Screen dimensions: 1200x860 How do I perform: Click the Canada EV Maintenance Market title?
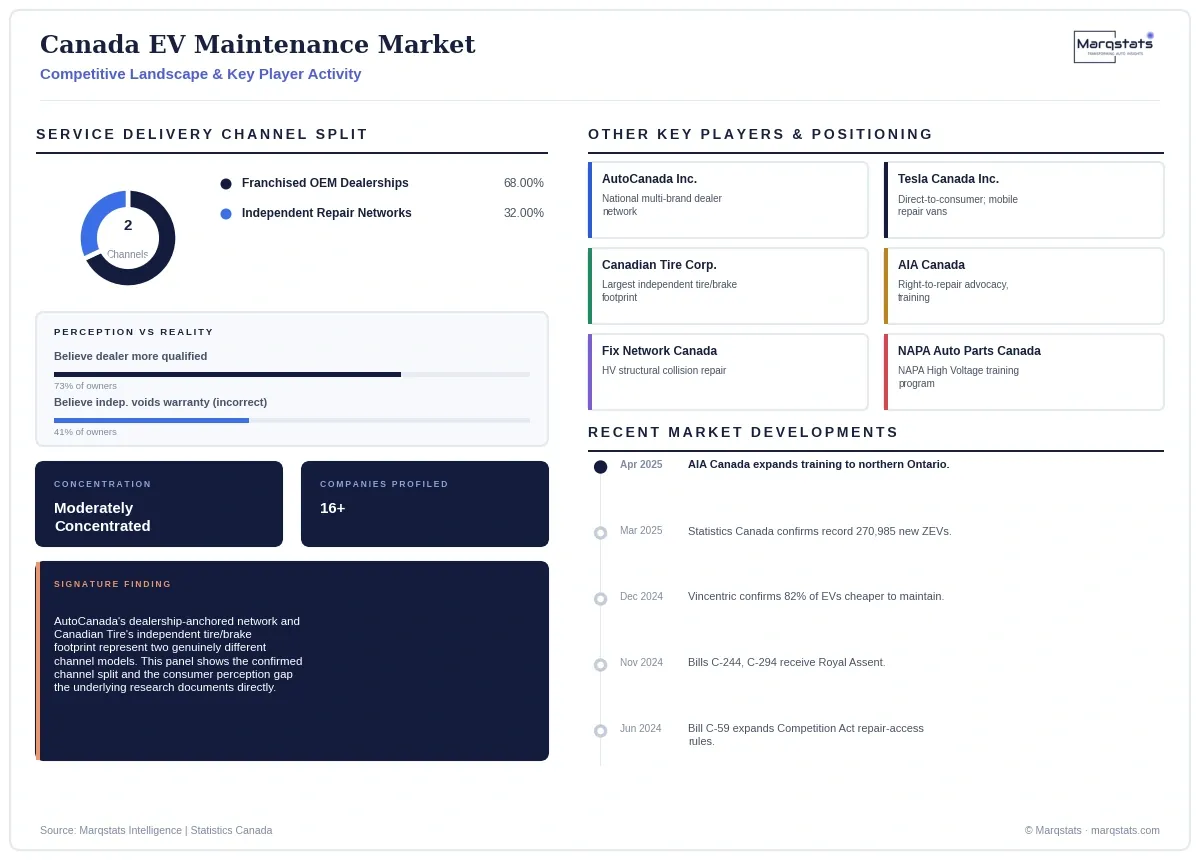[x=257, y=44]
